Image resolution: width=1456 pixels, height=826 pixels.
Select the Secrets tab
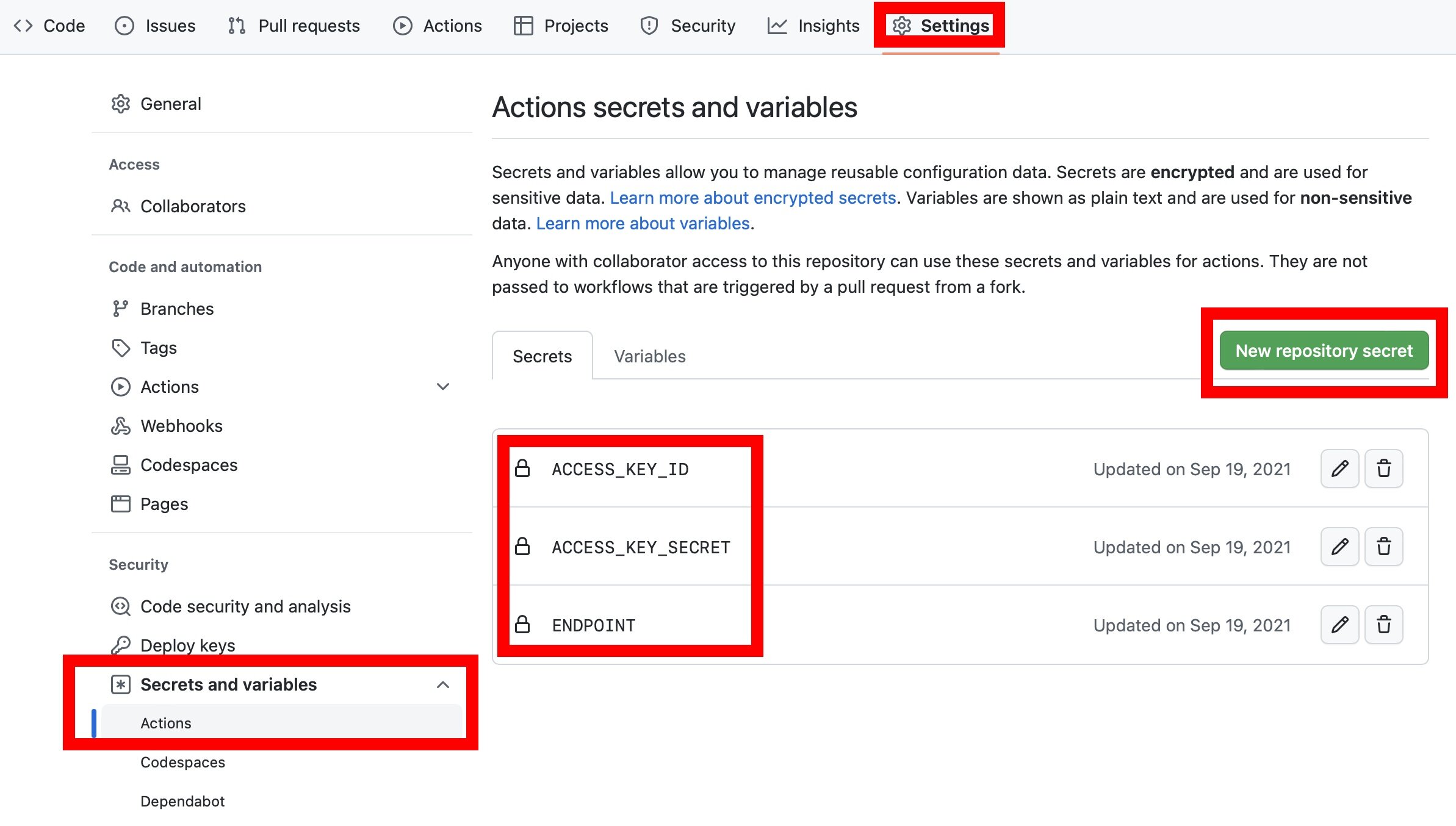coord(542,356)
